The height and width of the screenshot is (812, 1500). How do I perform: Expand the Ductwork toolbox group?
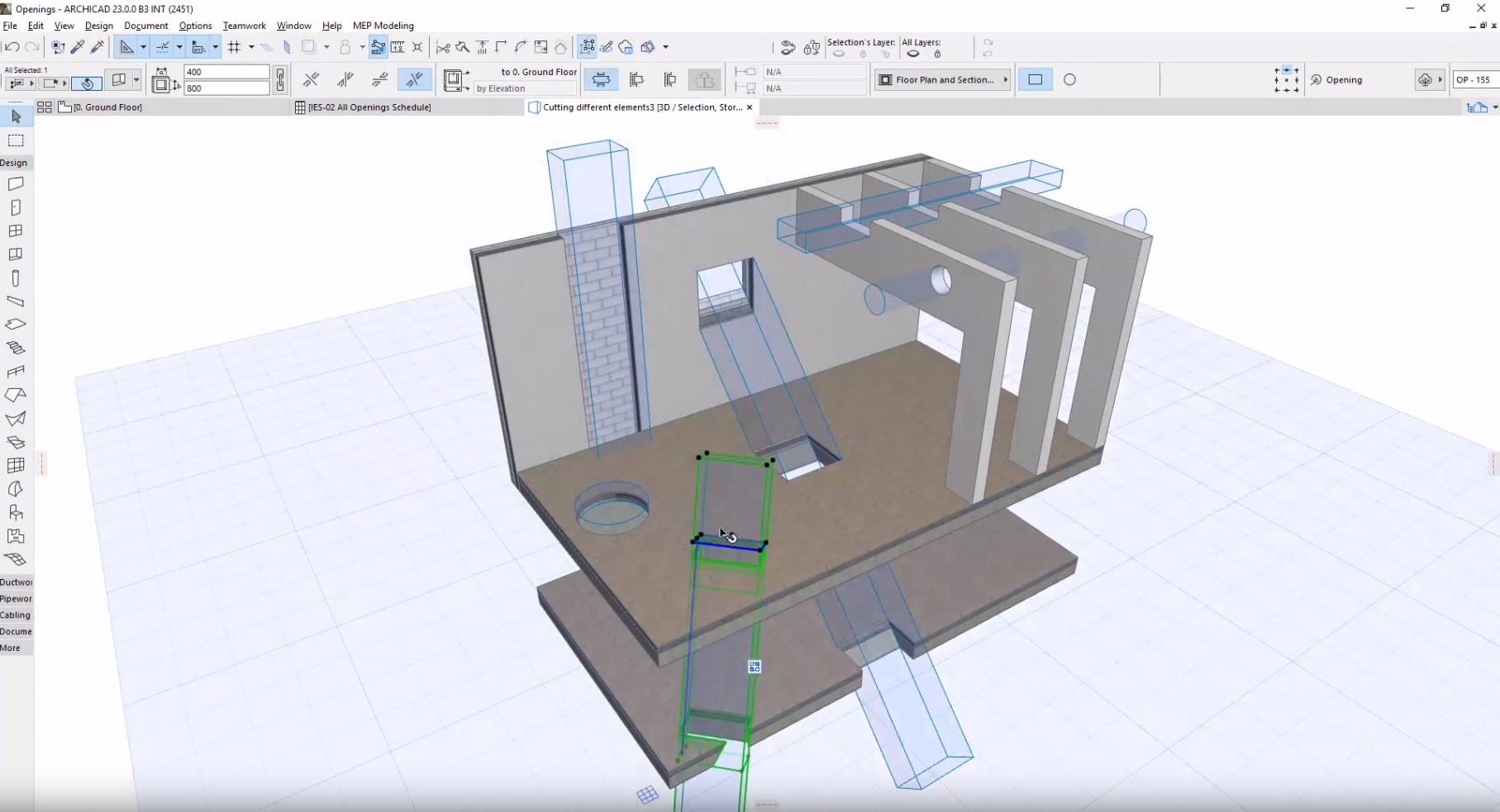point(16,582)
